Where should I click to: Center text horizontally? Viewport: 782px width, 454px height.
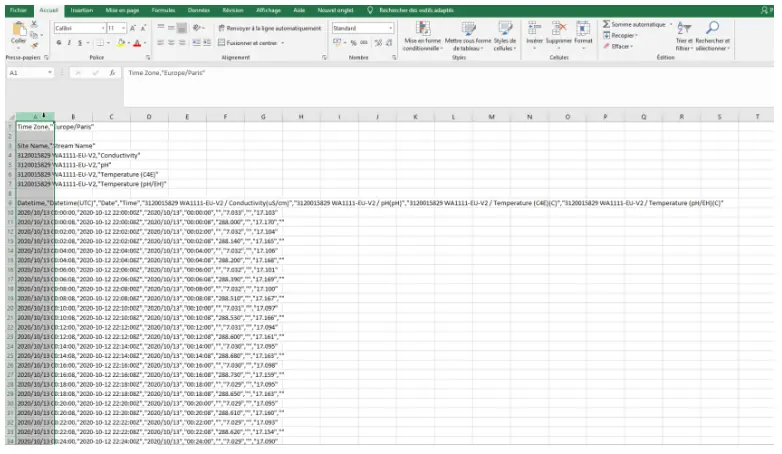pyautogui.click(x=171, y=43)
